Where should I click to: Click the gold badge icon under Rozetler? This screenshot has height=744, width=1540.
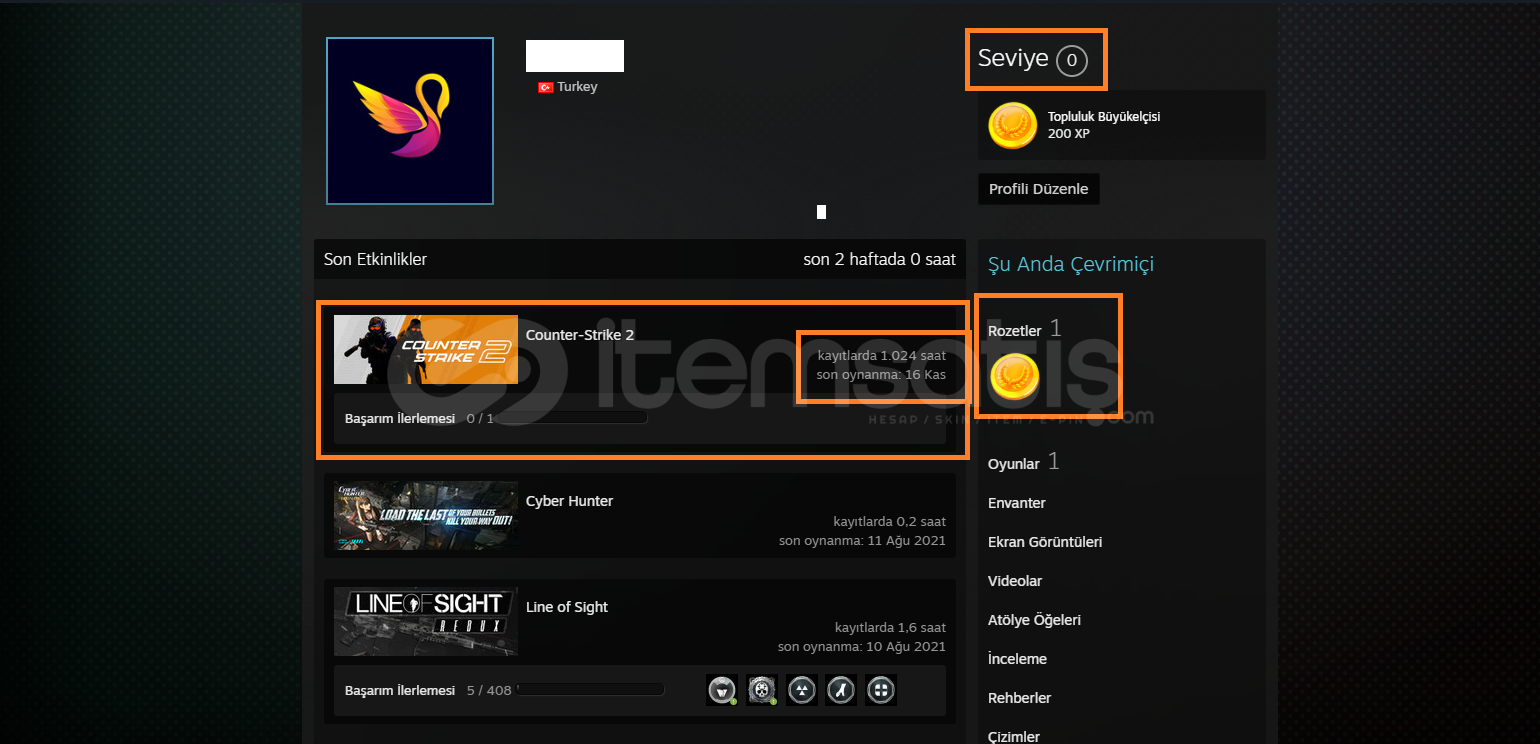pyautogui.click(x=1014, y=379)
